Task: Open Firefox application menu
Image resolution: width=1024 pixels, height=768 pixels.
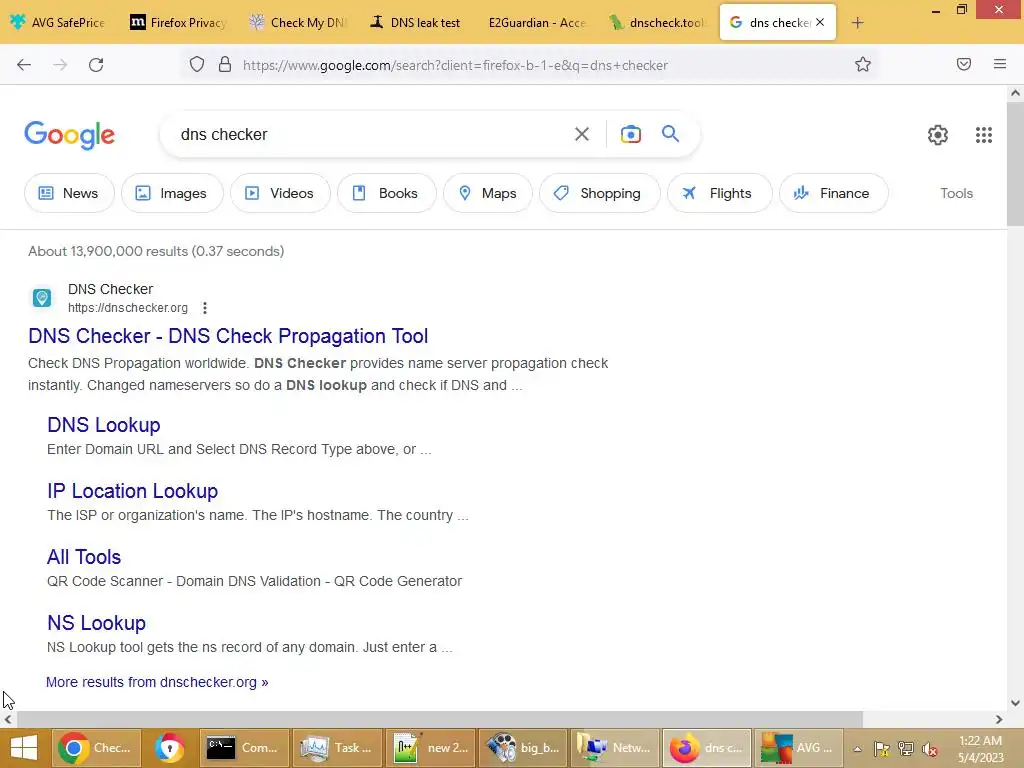Action: (x=1000, y=64)
